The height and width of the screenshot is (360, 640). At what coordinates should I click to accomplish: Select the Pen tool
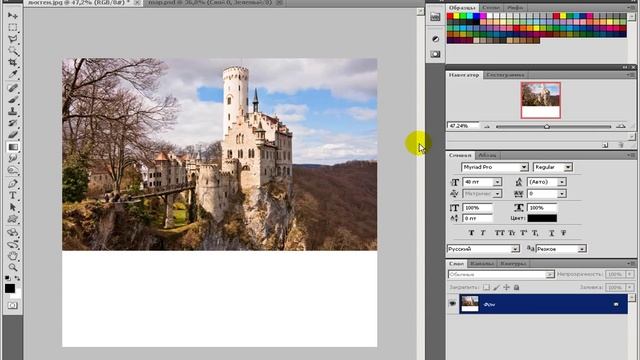click(x=13, y=184)
